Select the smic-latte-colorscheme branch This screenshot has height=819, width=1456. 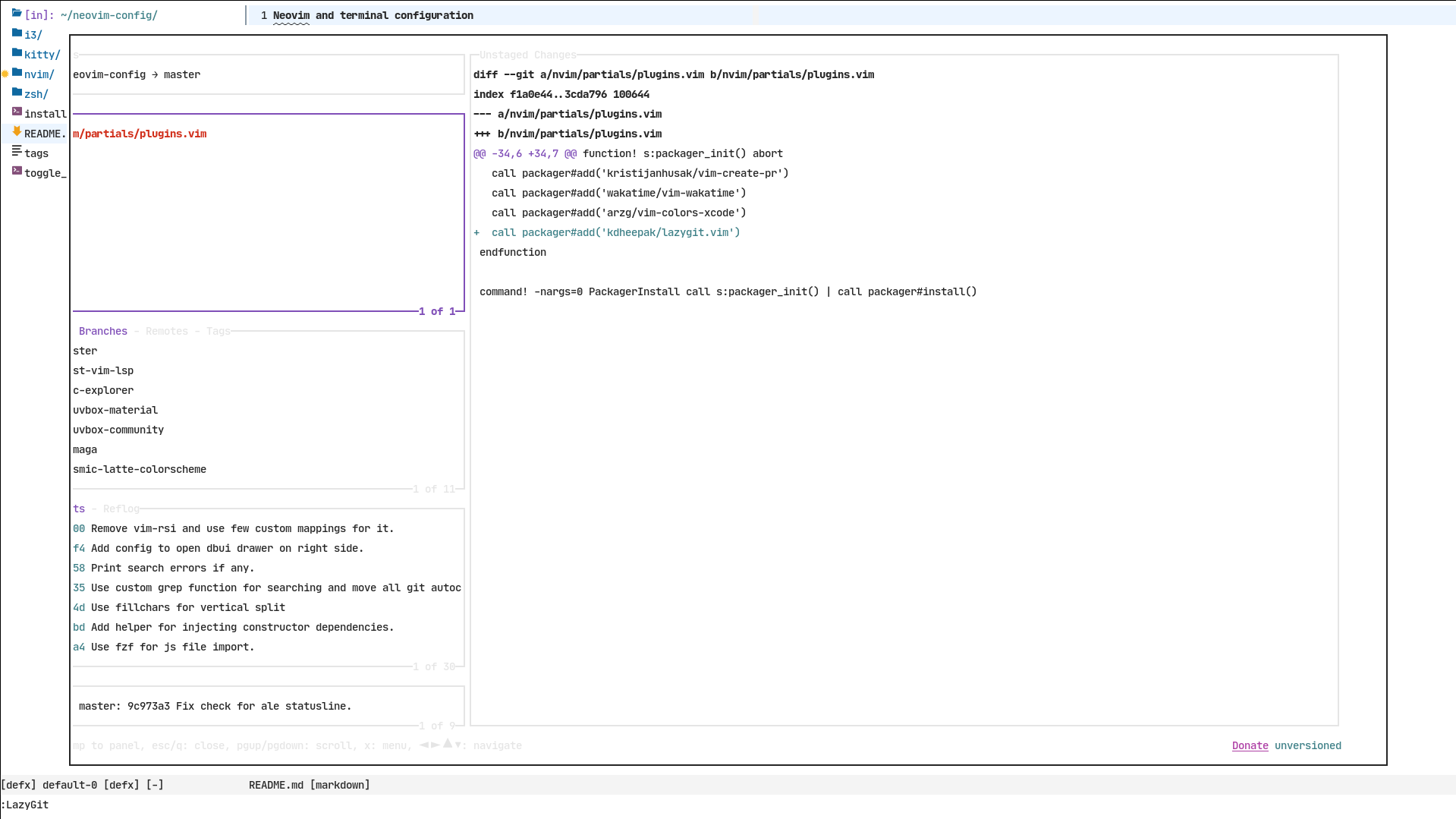click(x=140, y=469)
